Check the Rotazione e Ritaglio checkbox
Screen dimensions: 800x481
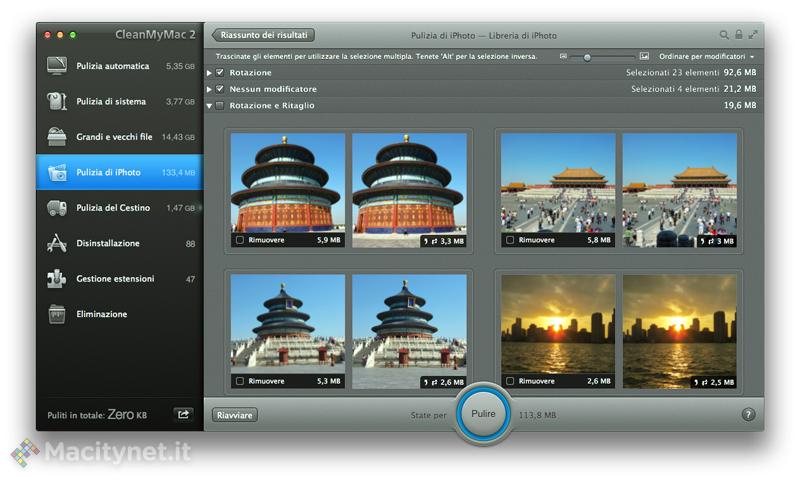pos(220,105)
